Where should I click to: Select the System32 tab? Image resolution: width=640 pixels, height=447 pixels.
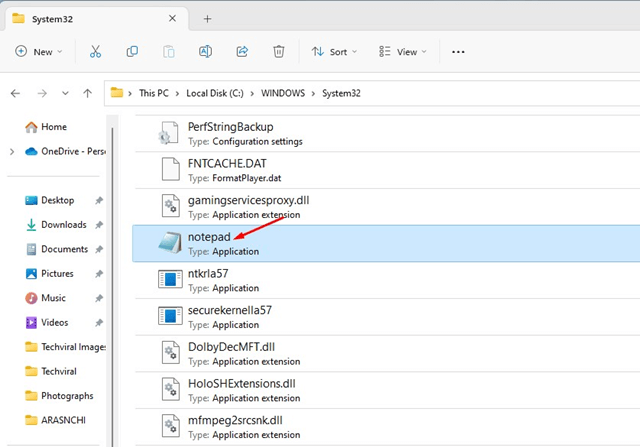point(90,18)
